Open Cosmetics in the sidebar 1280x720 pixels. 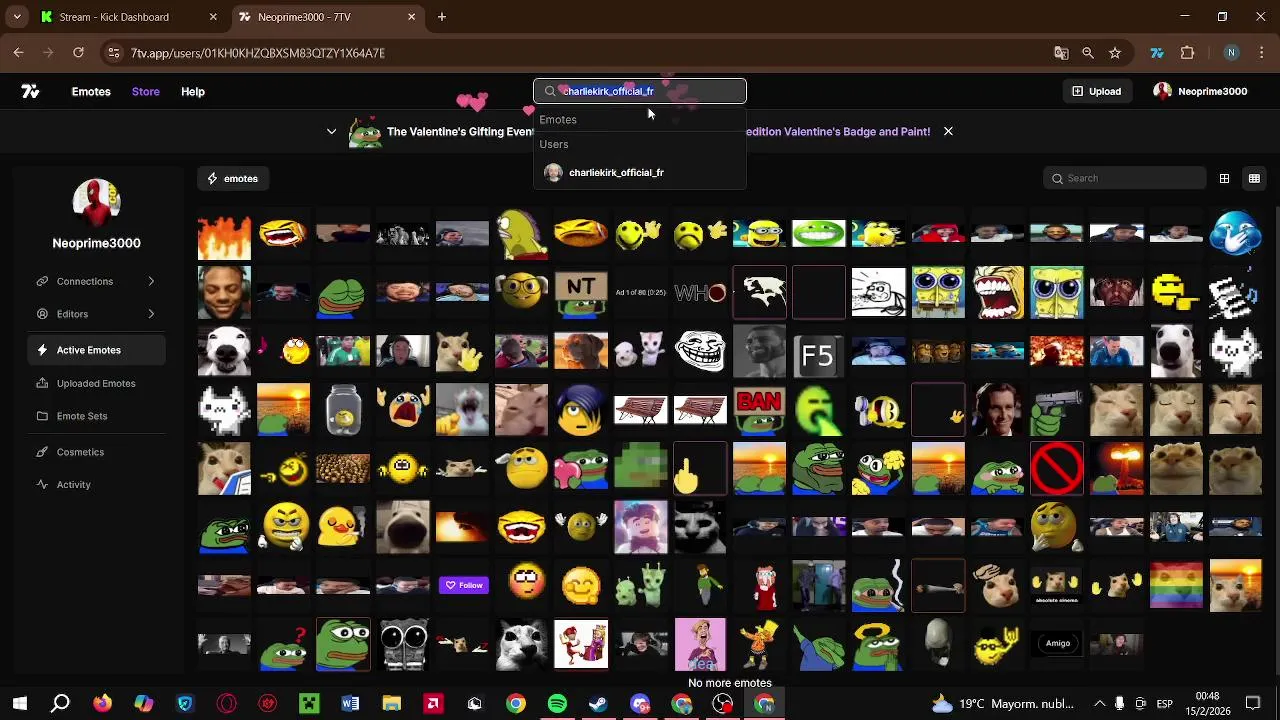point(96,452)
